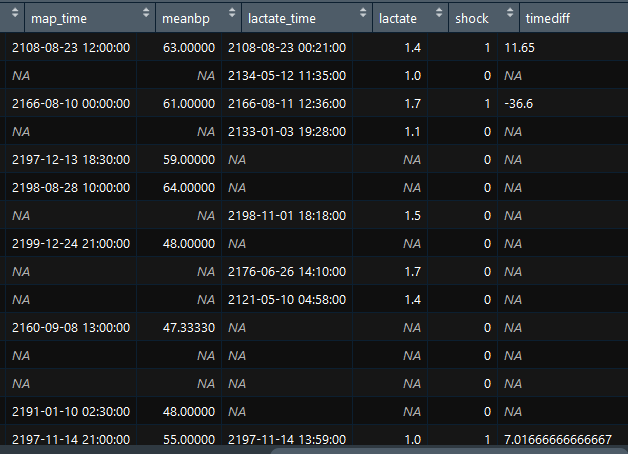Select timediff value -36.6
Image resolution: width=628 pixels, height=454 pixels.
coord(519,104)
